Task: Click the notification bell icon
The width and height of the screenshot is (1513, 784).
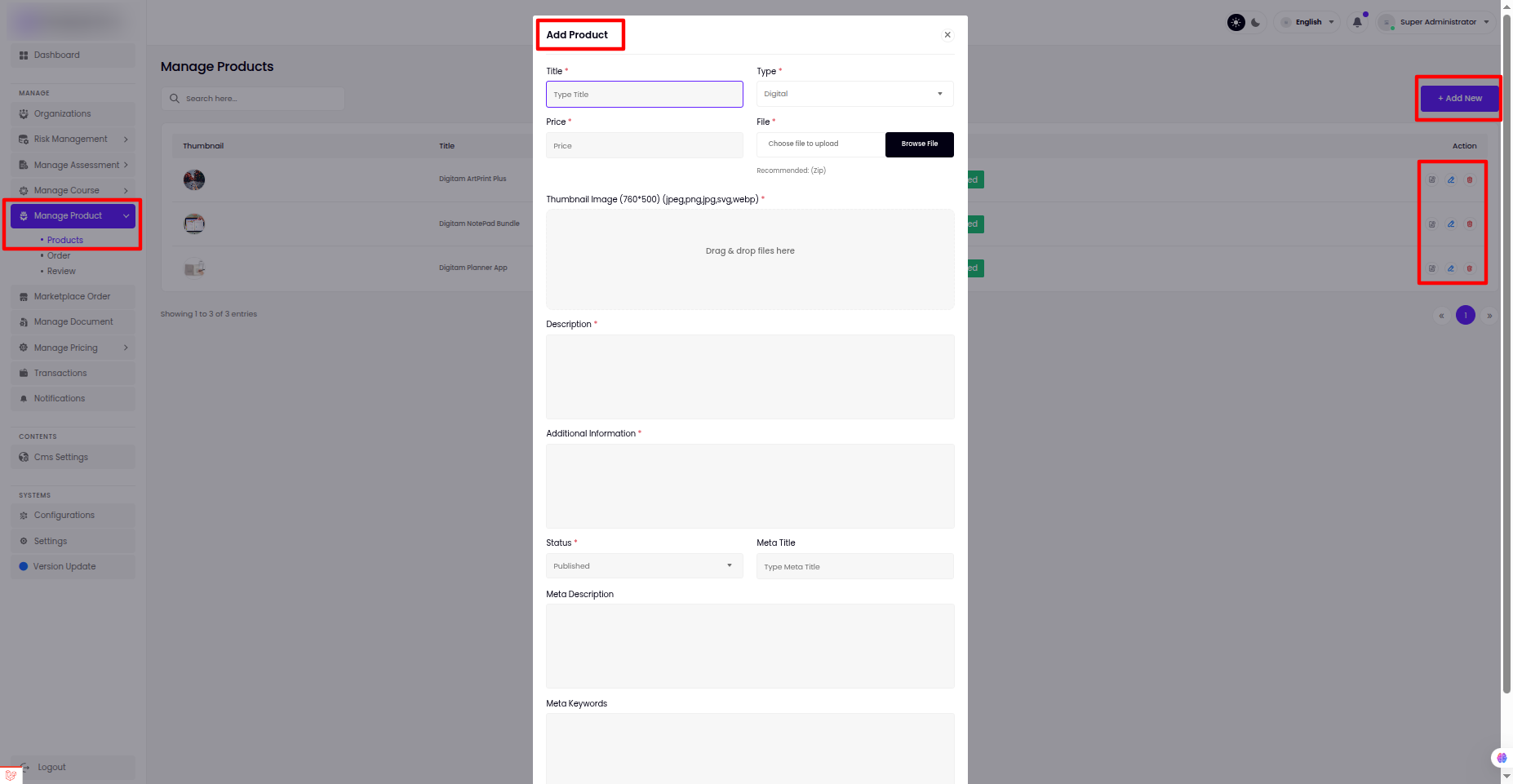Action: pos(1357,23)
